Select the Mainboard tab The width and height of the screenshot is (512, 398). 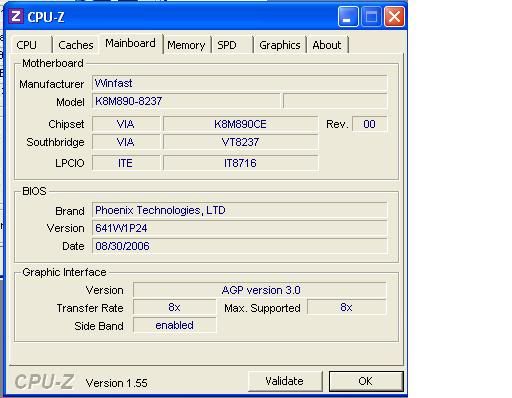tap(130, 43)
